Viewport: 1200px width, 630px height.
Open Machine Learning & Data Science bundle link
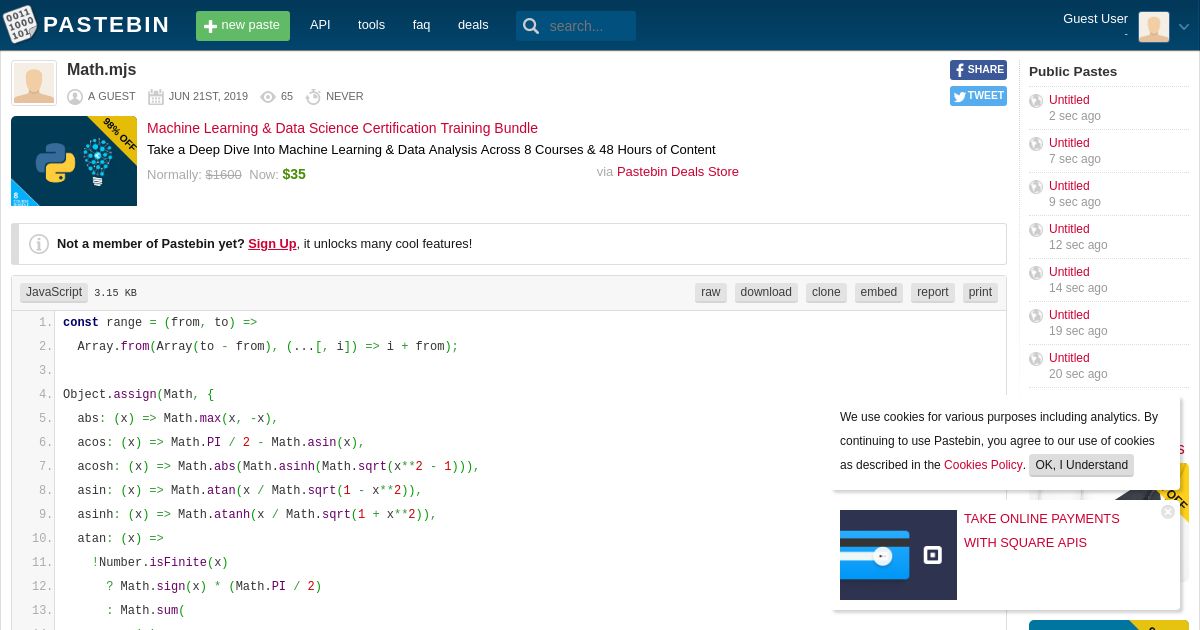tap(342, 128)
